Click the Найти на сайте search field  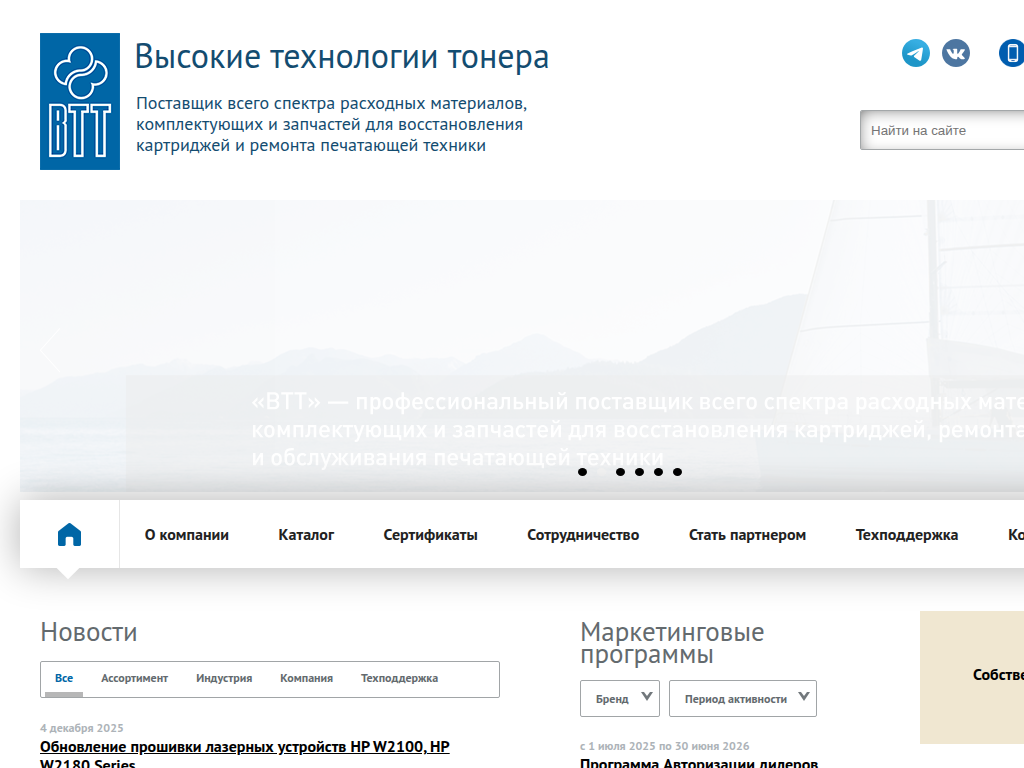pyautogui.click(x=940, y=130)
